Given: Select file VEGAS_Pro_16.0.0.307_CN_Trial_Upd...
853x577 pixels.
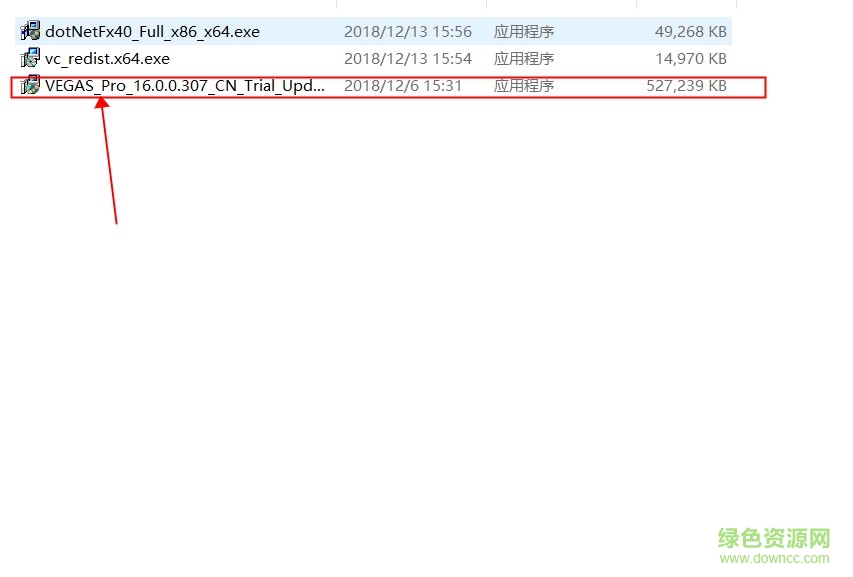Looking at the screenshot, I should point(184,86).
